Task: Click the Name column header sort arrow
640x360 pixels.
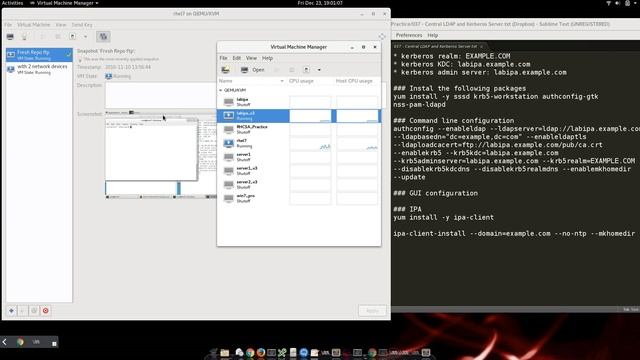Action: (x=282, y=81)
